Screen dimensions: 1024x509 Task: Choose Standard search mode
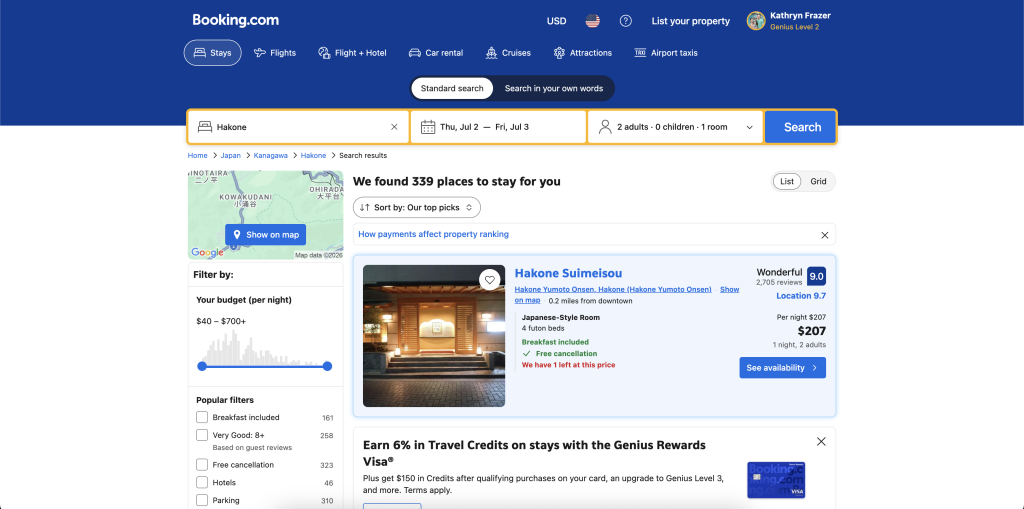[452, 88]
